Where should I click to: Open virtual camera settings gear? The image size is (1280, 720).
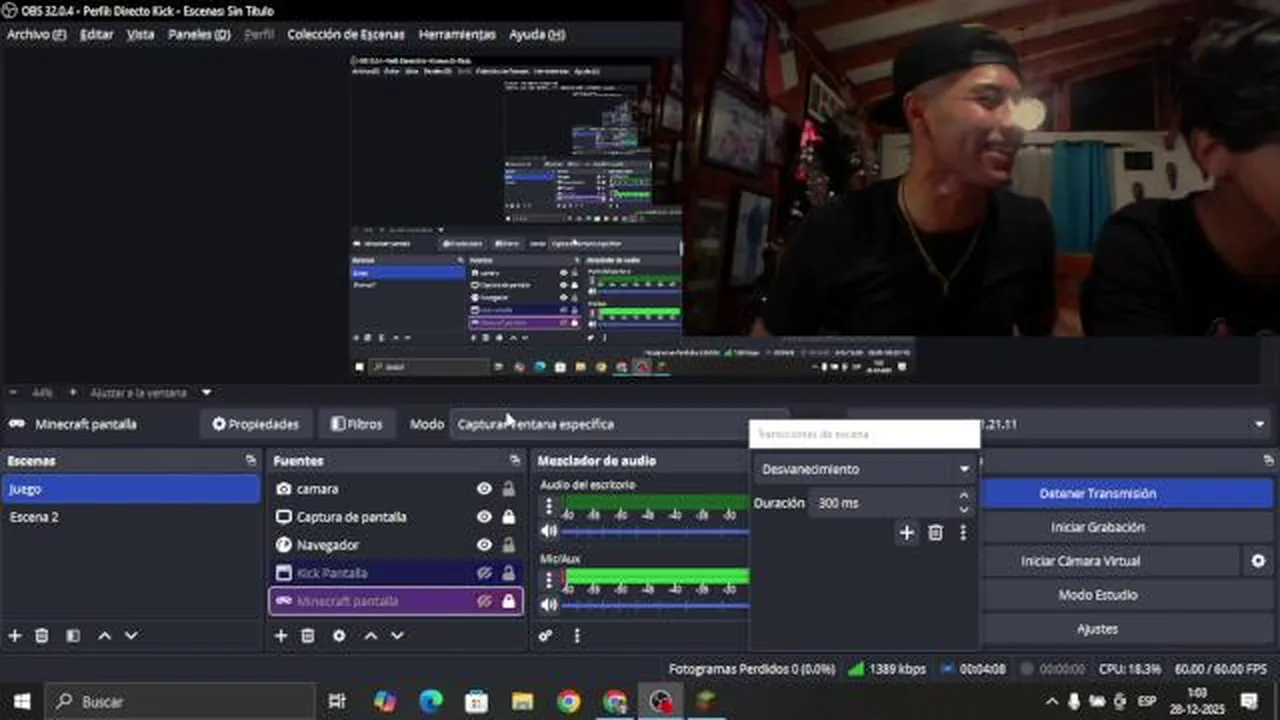[x=1258, y=561]
